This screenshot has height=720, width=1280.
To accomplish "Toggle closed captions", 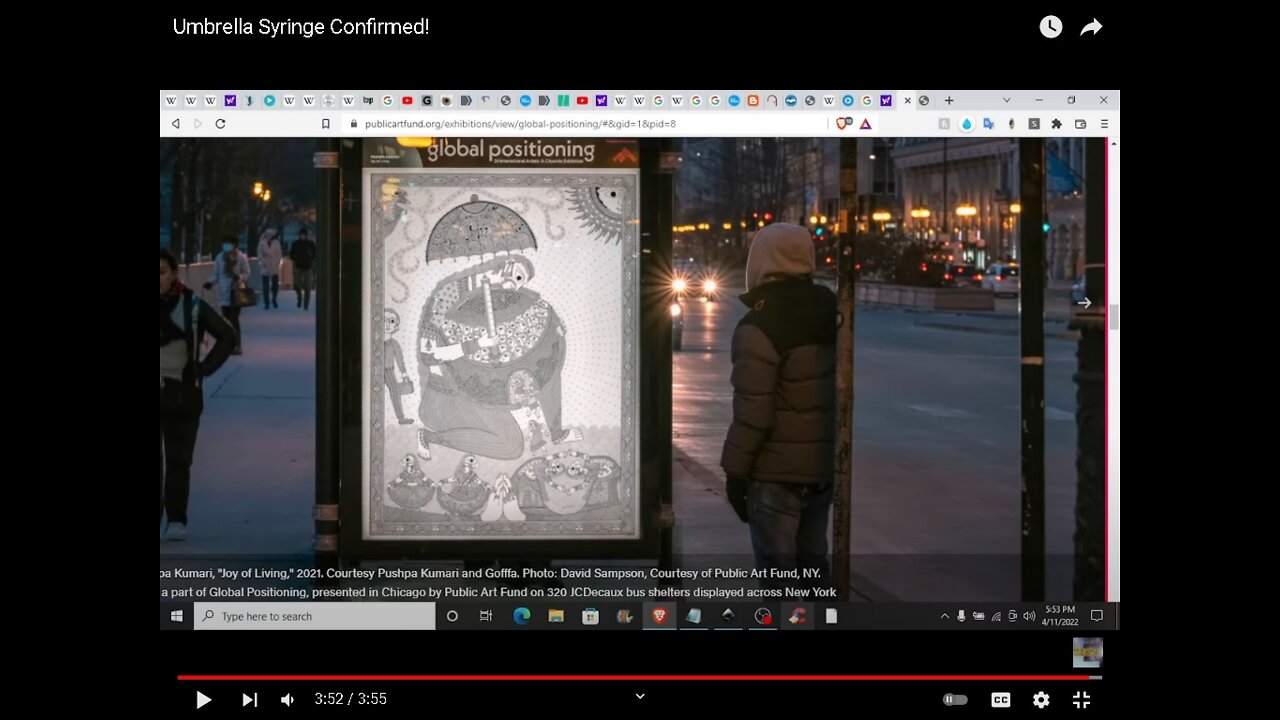I will click(x=1001, y=700).
